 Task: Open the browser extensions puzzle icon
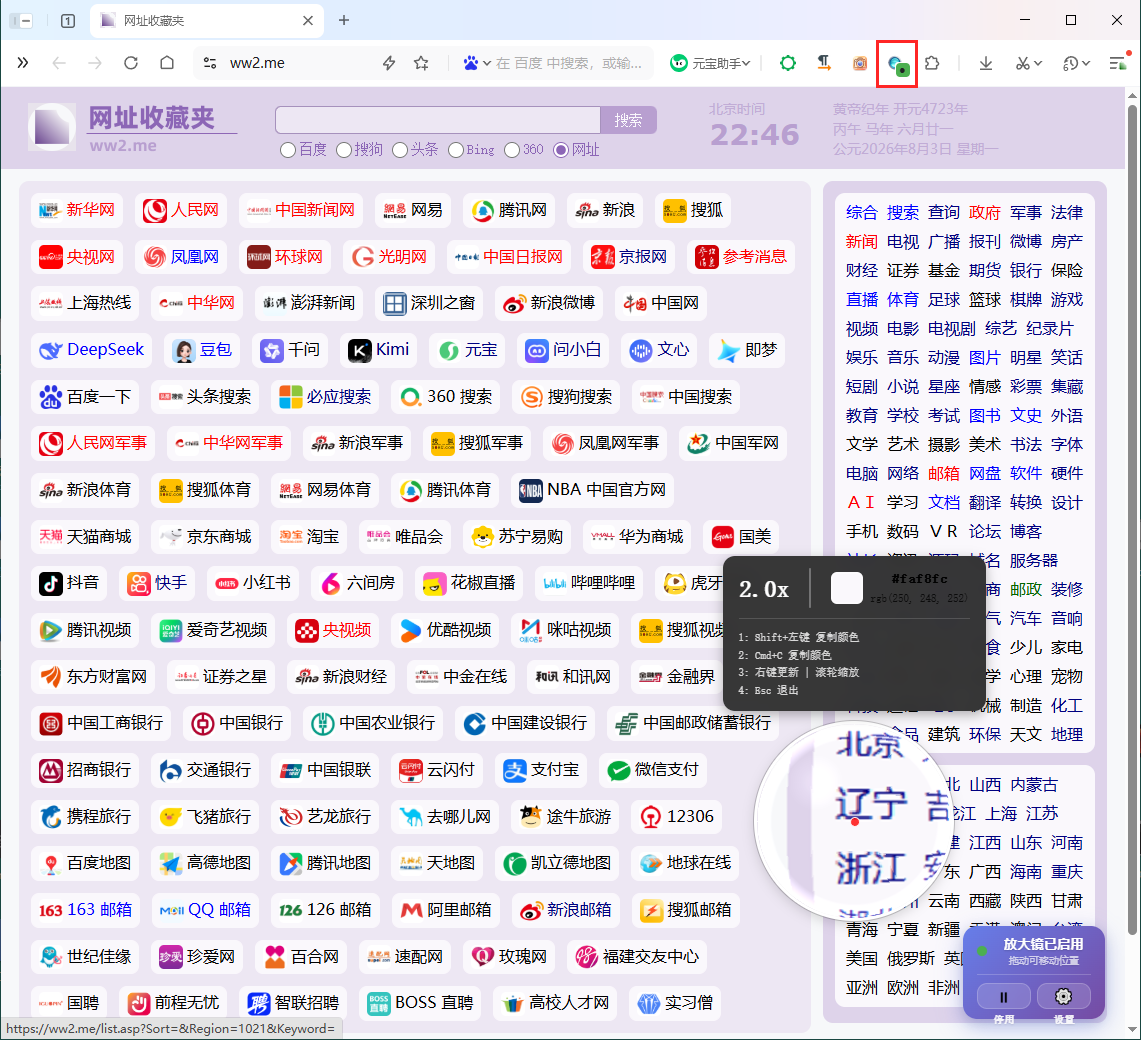(x=932, y=63)
